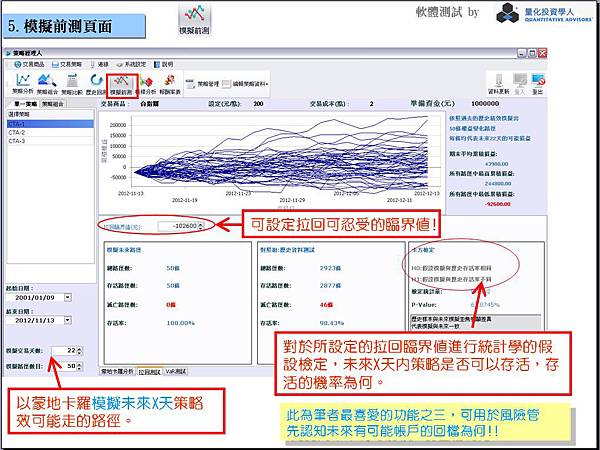
Task: Open 交易商品 menu
Action: pos(29,64)
